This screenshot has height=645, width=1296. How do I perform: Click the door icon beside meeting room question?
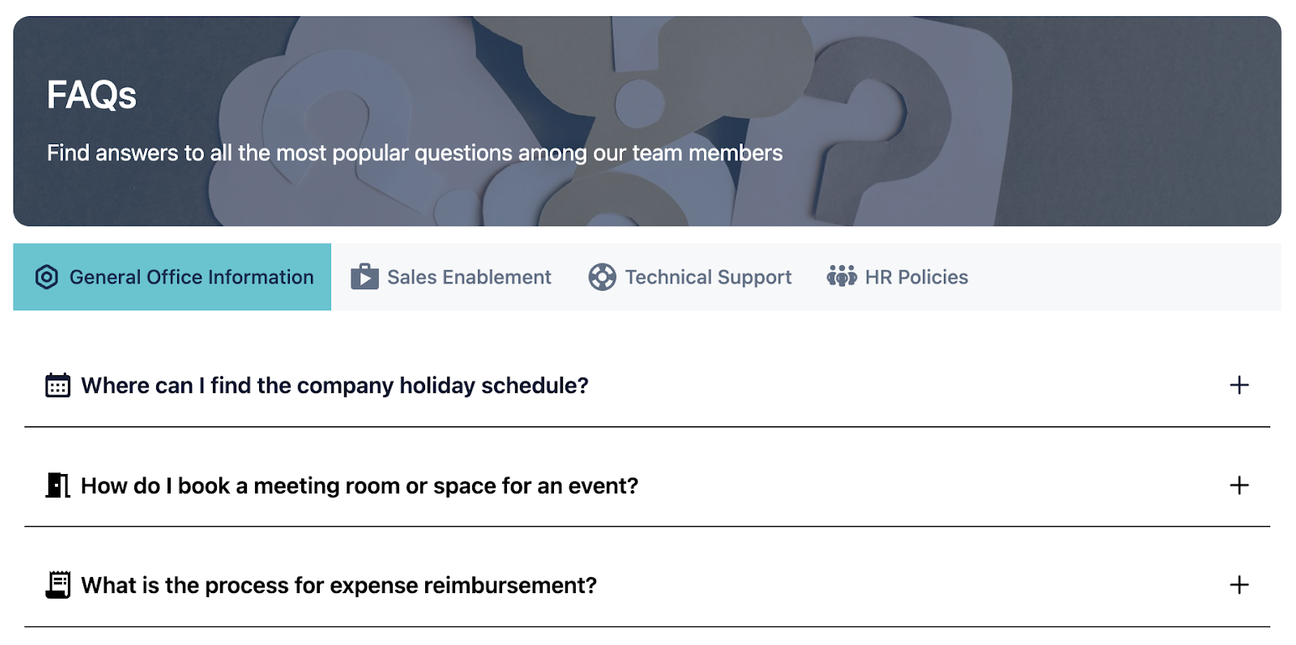57,485
